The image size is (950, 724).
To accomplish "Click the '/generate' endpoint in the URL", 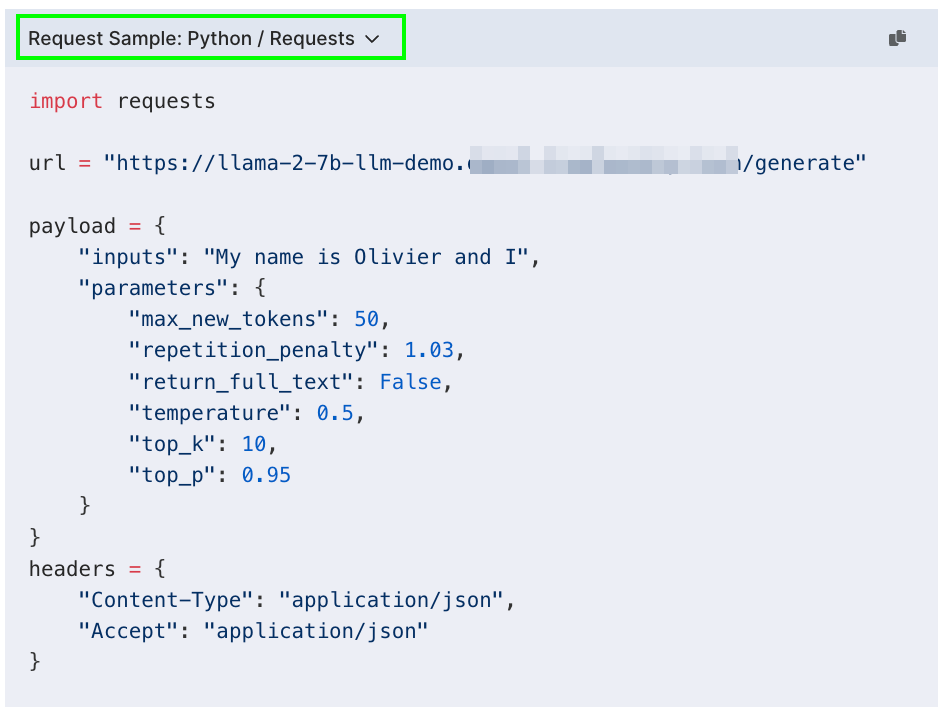I will (799, 163).
